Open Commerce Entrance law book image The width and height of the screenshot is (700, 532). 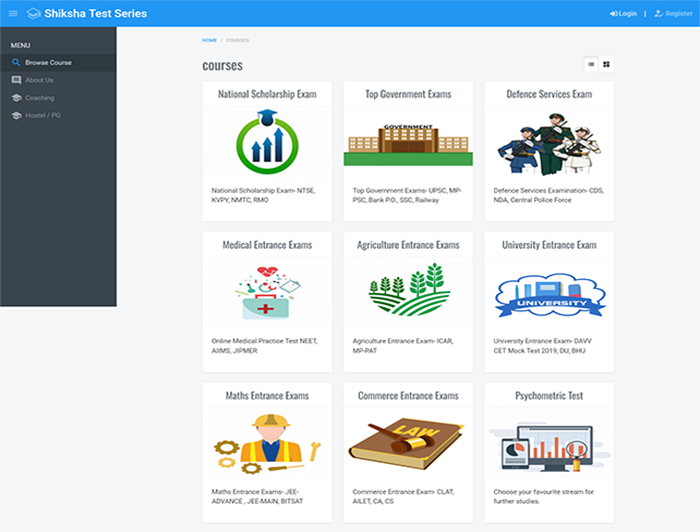click(x=408, y=442)
